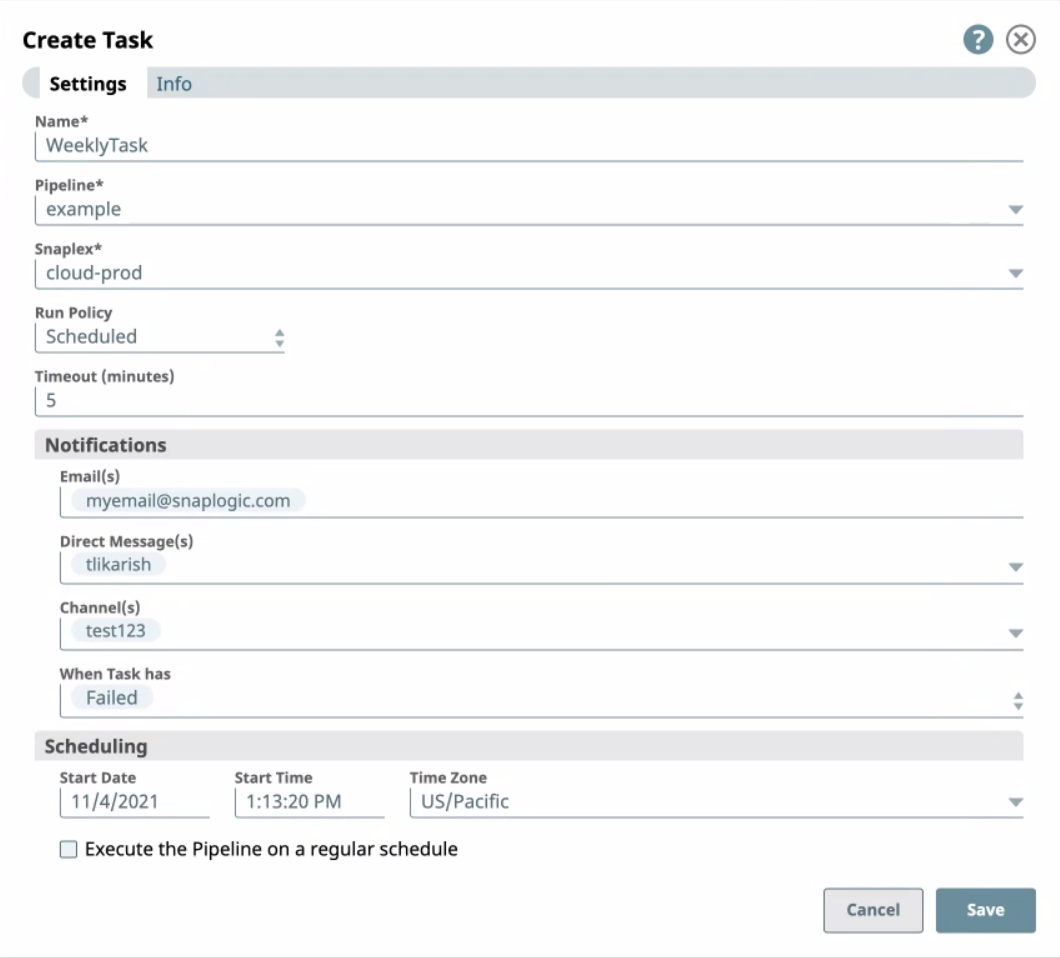The height and width of the screenshot is (958, 1060).
Task: Click the Timeout minutes field
Action: (300, 399)
